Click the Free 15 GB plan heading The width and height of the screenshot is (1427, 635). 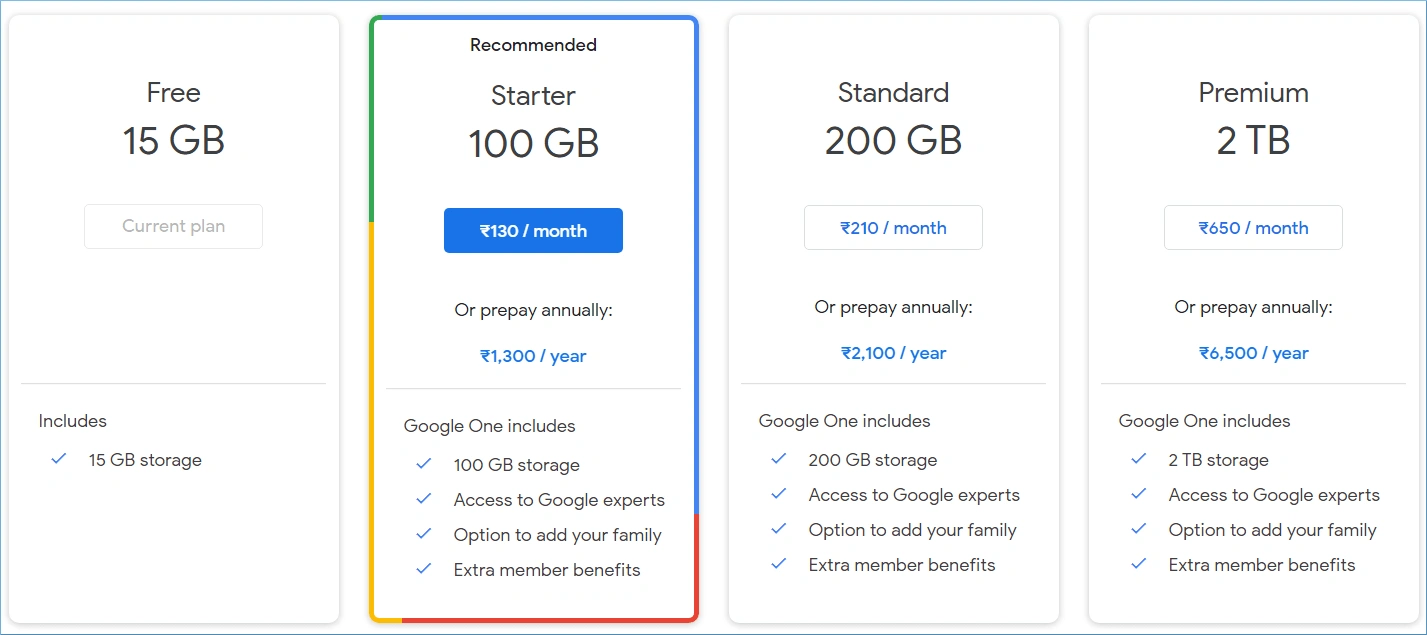click(173, 117)
